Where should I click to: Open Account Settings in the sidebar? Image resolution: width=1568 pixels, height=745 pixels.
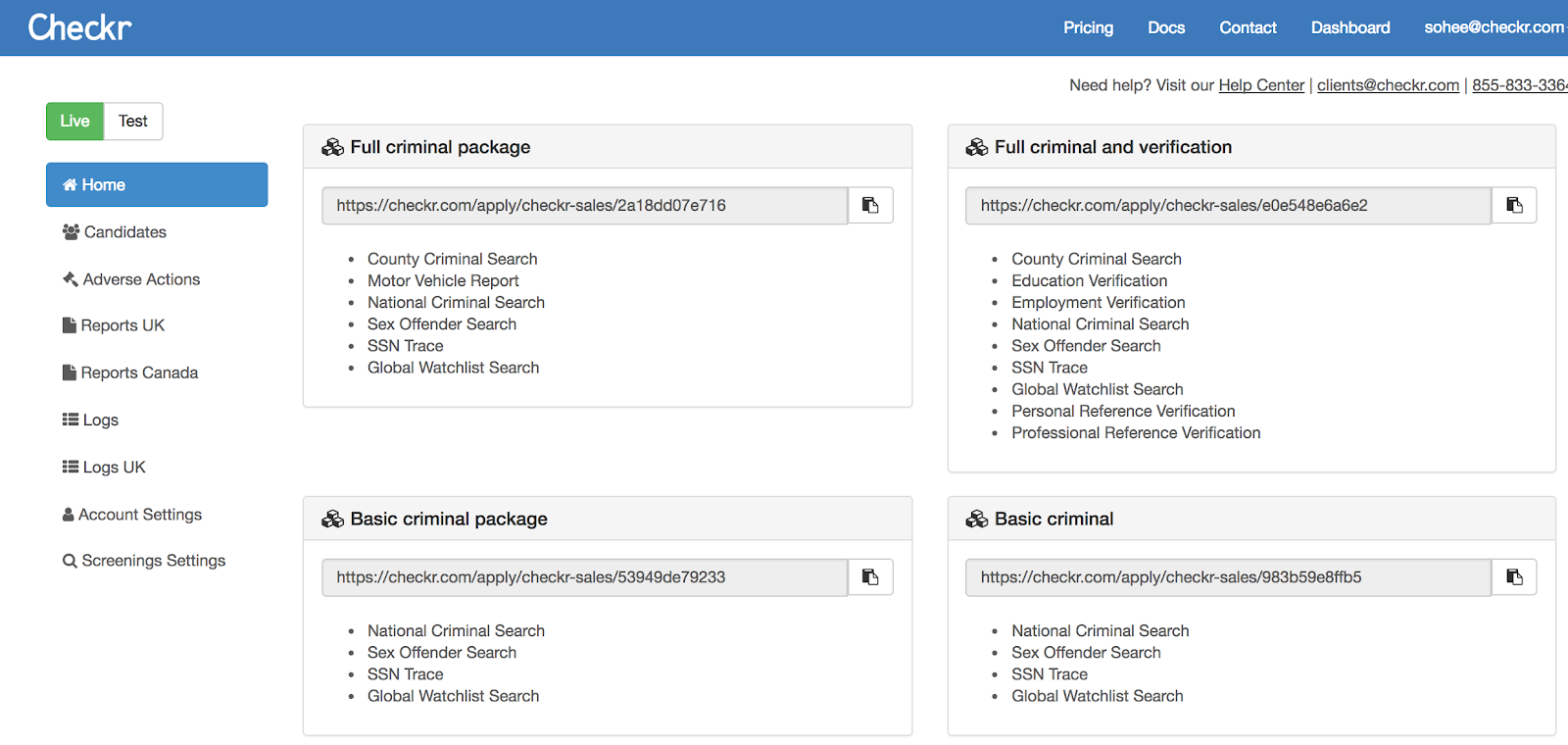(x=157, y=515)
